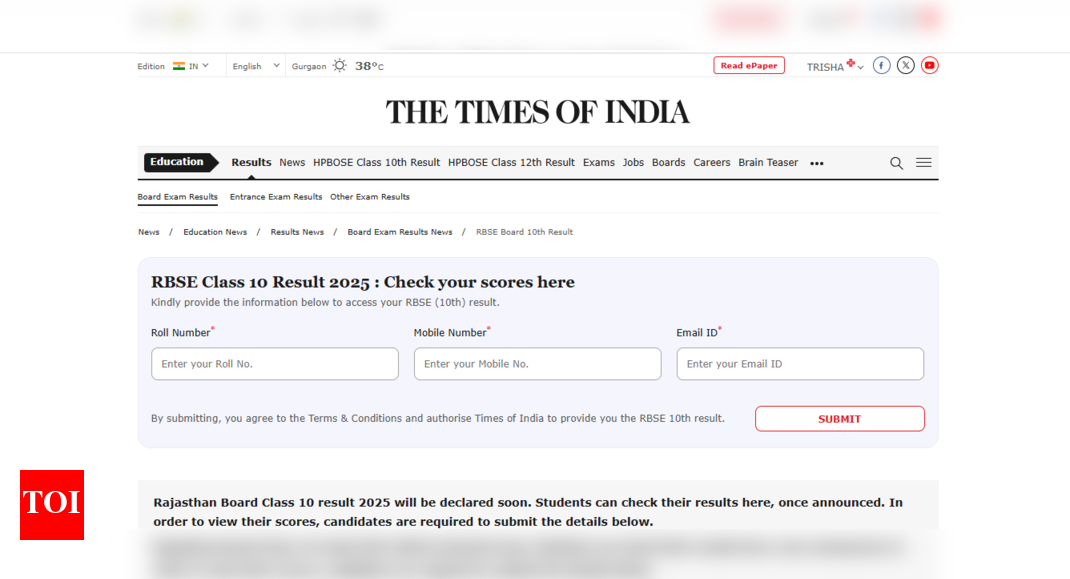Screen dimensions: 1070x579
Task: Click the TRISHA plus icon
Action: [x=851, y=62]
